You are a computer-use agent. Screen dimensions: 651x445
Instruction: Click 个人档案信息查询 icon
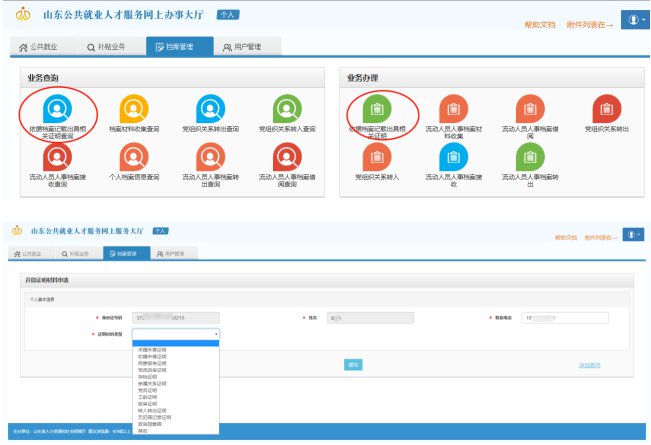[134, 158]
